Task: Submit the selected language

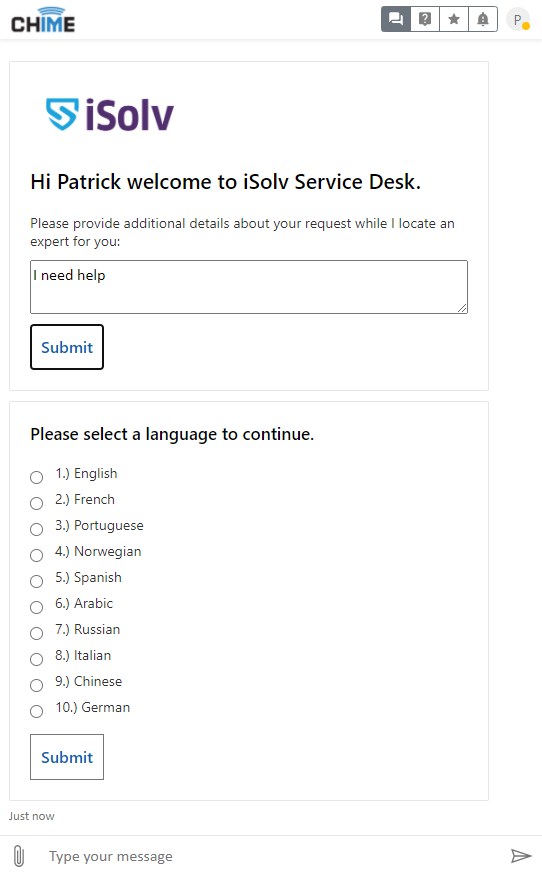Action: pyautogui.click(x=67, y=757)
